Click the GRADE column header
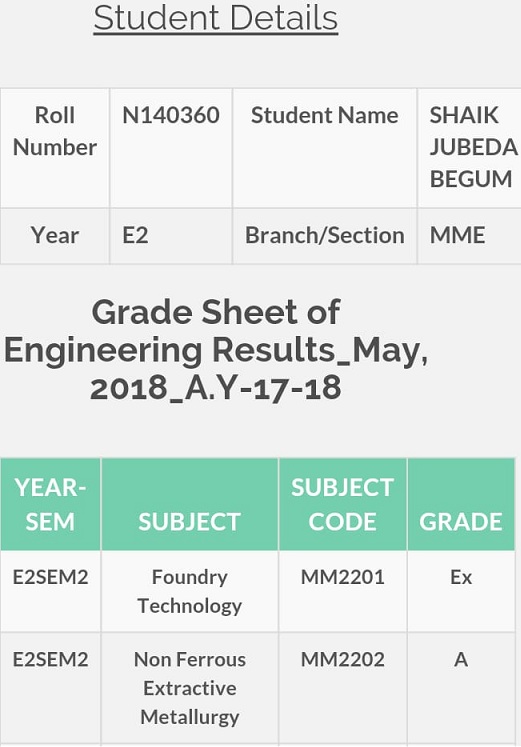The height and width of the screenshot is (747, 521). [461, 505]
